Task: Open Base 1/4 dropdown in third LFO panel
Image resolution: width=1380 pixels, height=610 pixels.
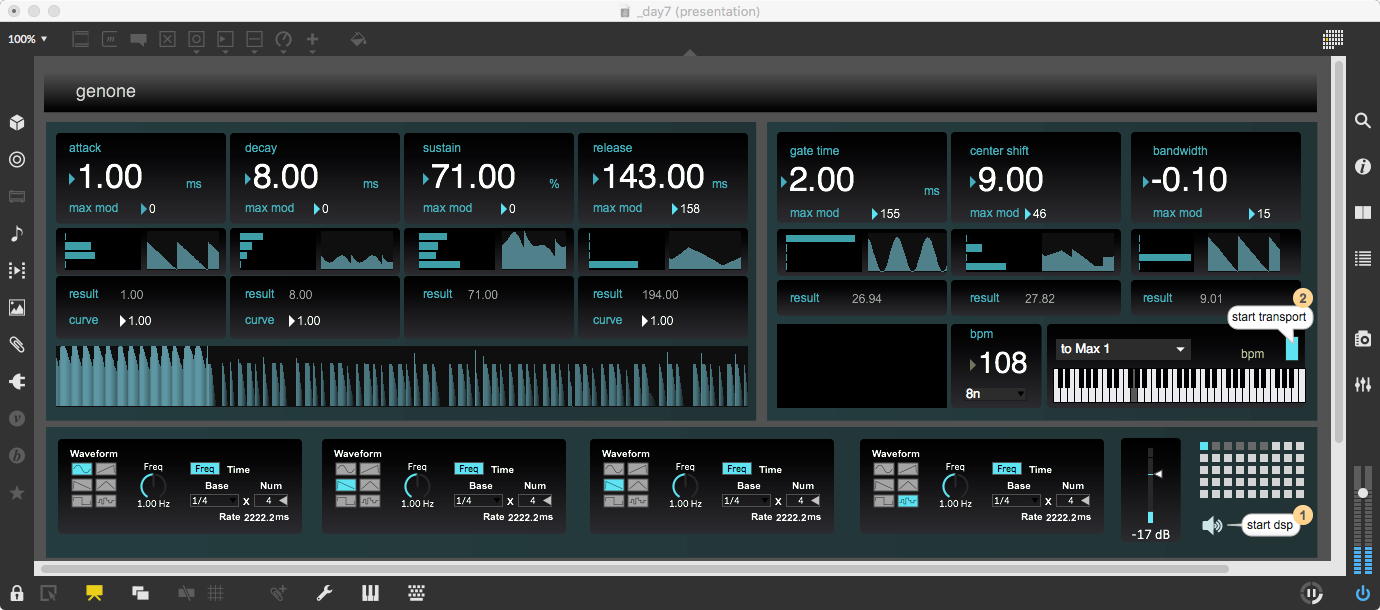Action: click(x=747, y=501)
